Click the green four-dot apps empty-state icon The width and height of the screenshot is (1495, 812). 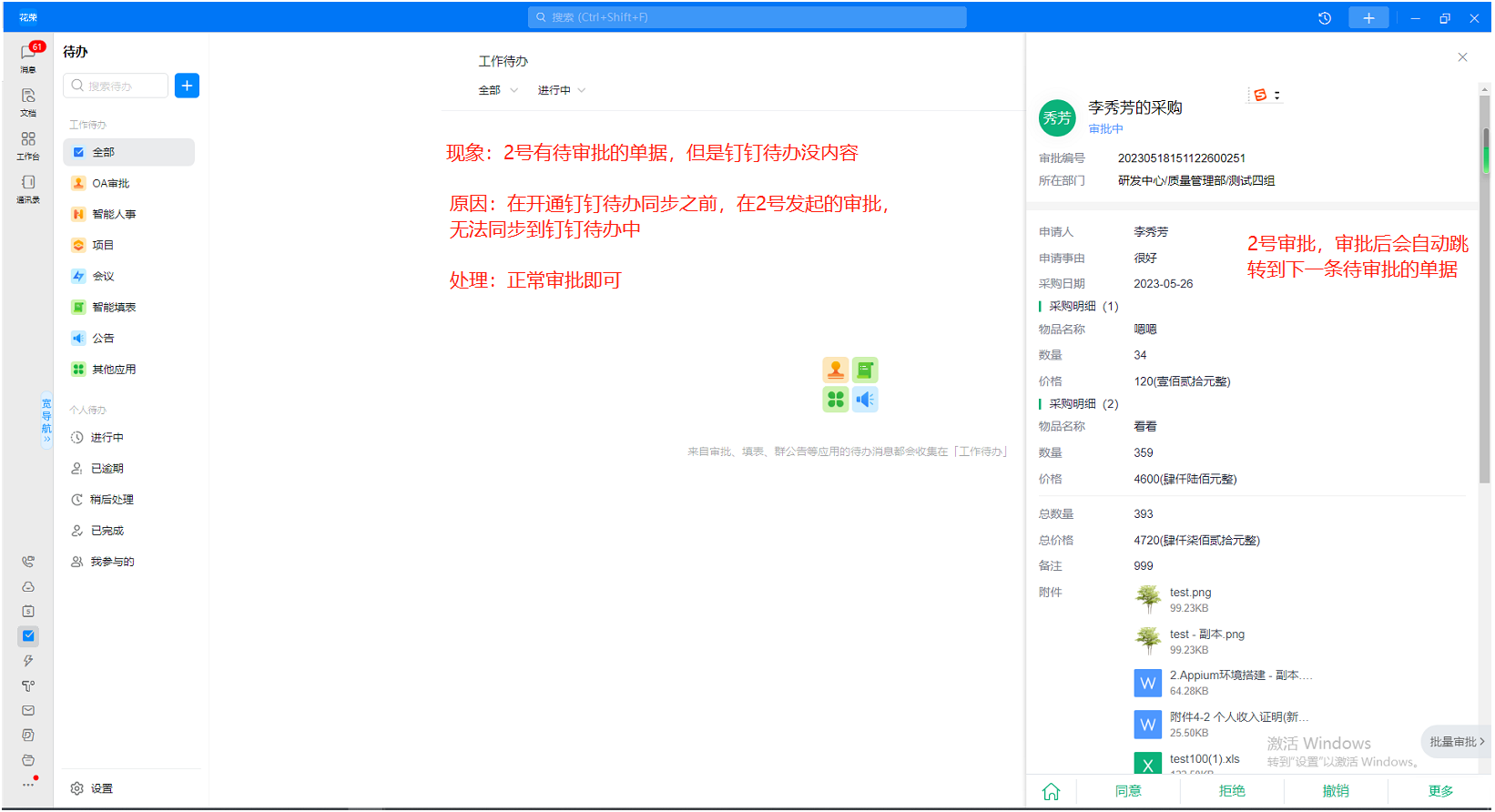click(836, 399)
